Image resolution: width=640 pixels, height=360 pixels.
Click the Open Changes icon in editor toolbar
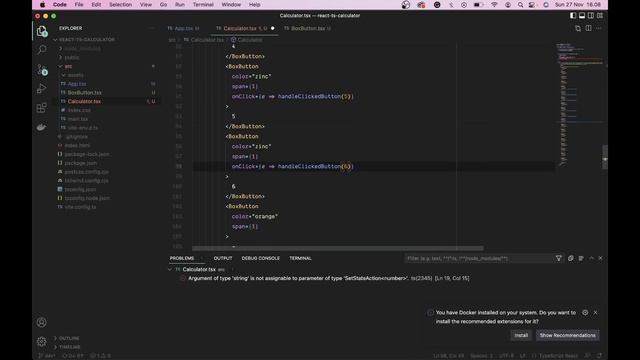tap(578, 28)
